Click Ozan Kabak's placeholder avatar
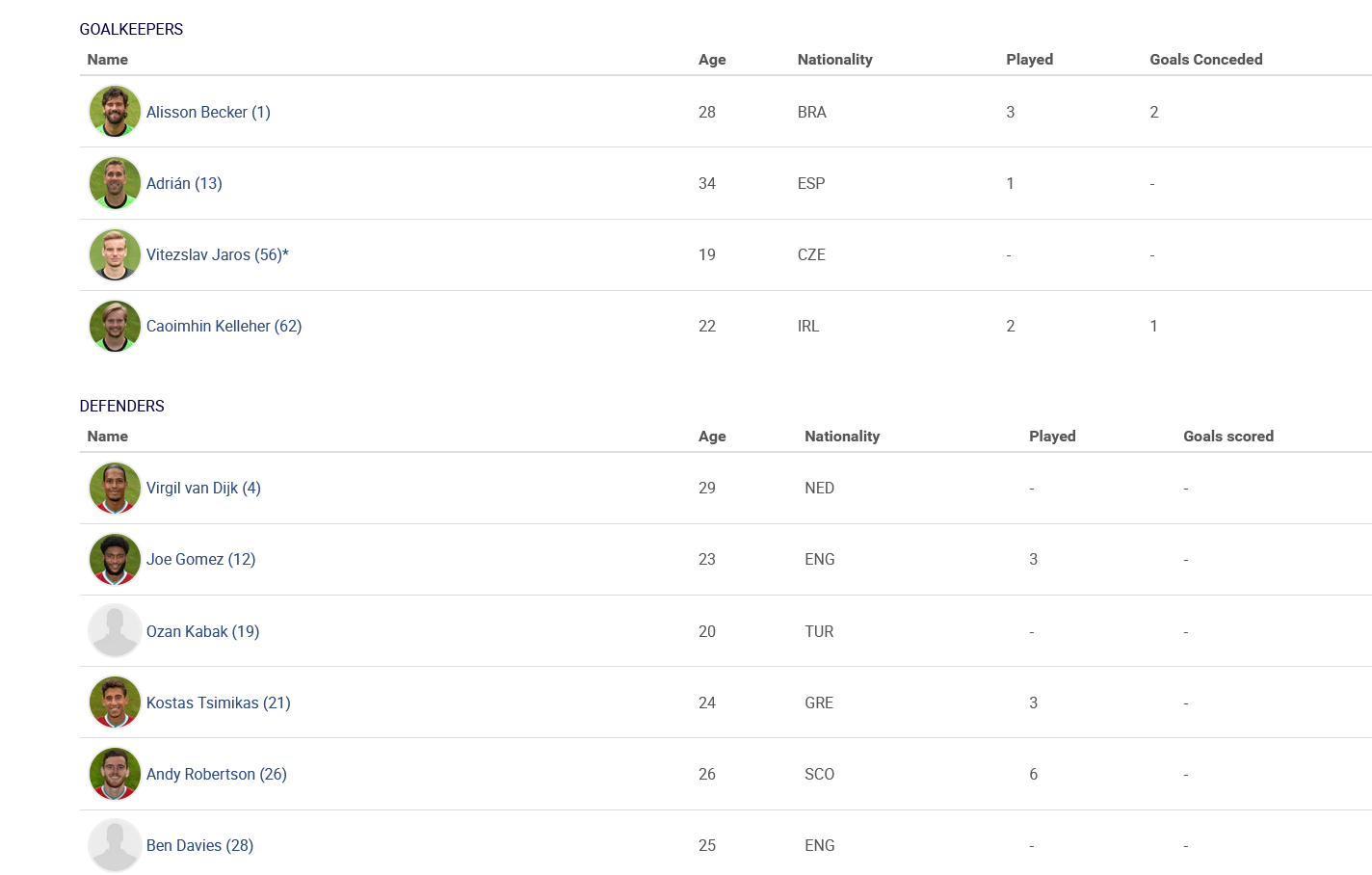This screenshot has height=875, width=1372. (115, 631)
